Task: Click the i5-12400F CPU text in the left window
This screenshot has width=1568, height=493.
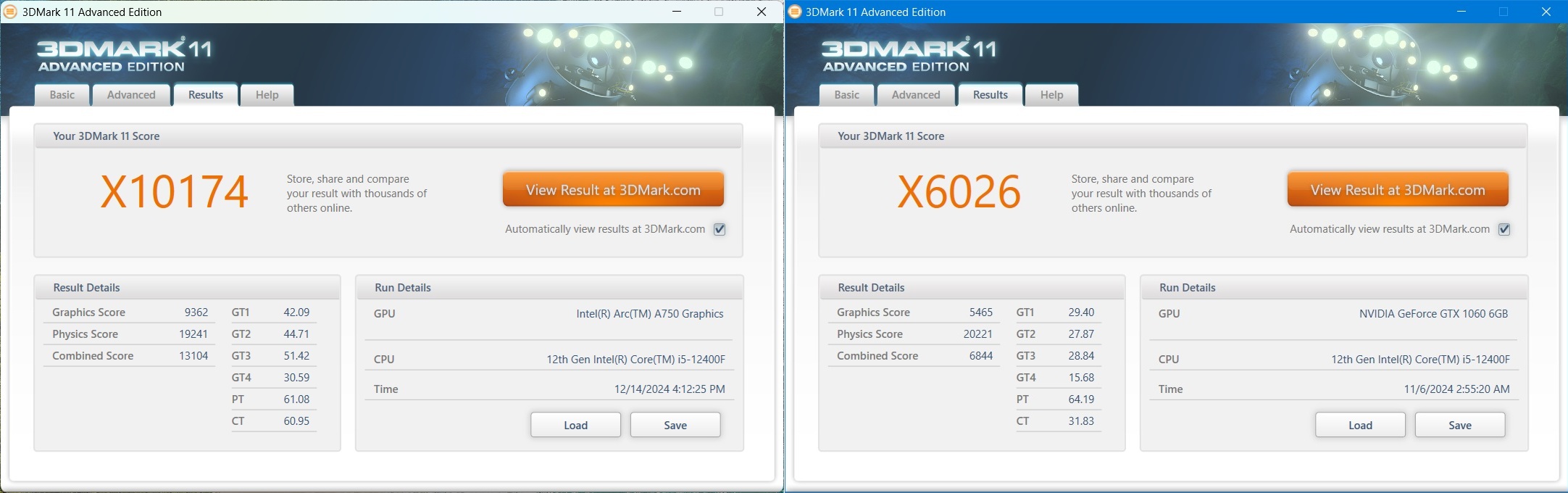Action: point(635,360)
